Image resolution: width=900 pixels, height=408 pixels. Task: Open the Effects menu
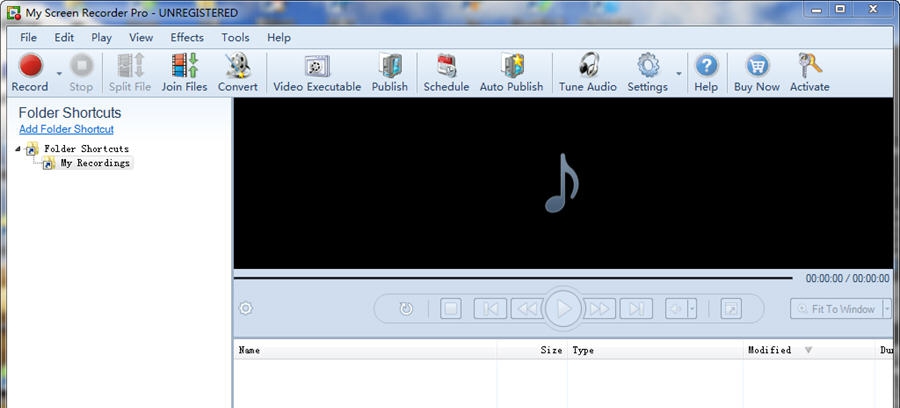[187, 37]
